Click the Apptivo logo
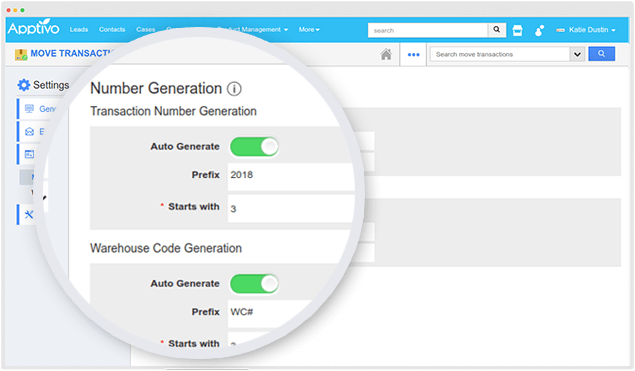Image resolution: width=635 pixels, height=371 pixels. (x=33, y=28)
